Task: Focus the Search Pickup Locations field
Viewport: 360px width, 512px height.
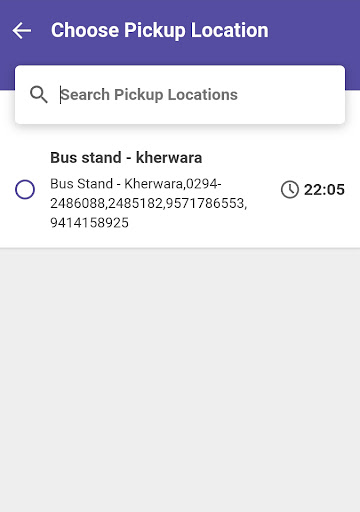Action: 180,95
